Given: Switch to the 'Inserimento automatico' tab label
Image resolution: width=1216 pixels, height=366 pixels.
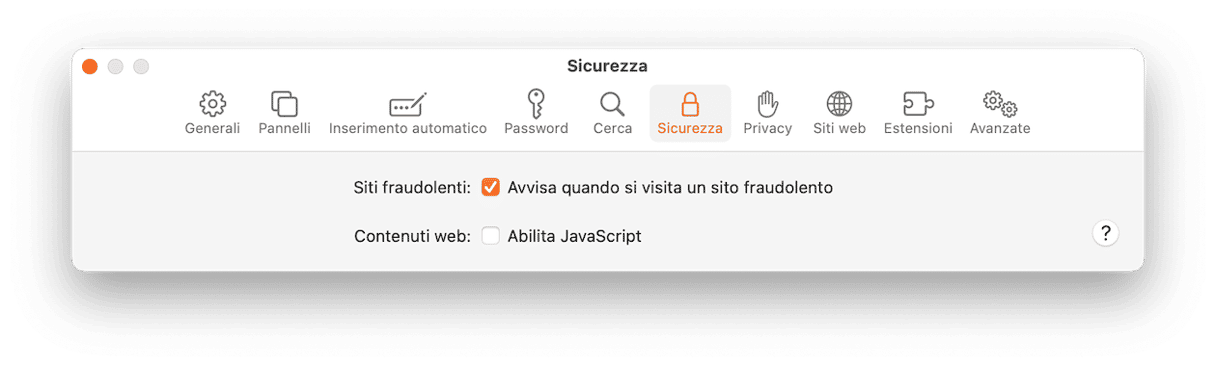Looking at the screenshot, I should click(x=408, y=129).
